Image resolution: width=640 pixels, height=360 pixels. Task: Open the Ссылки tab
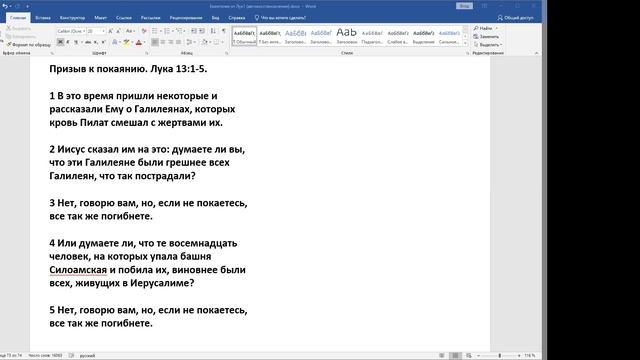tap(124, 18)
